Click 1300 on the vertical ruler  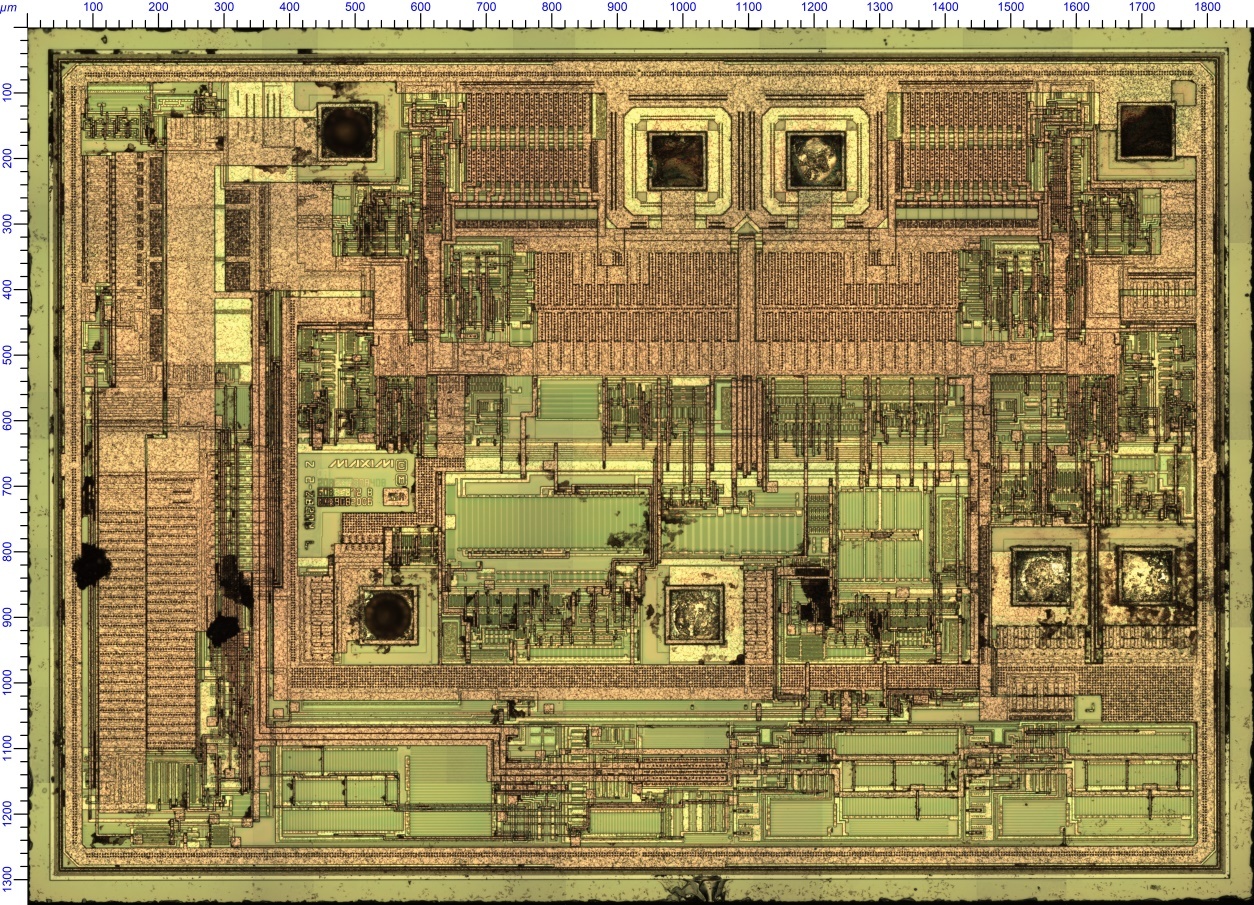tap(7, 879)
